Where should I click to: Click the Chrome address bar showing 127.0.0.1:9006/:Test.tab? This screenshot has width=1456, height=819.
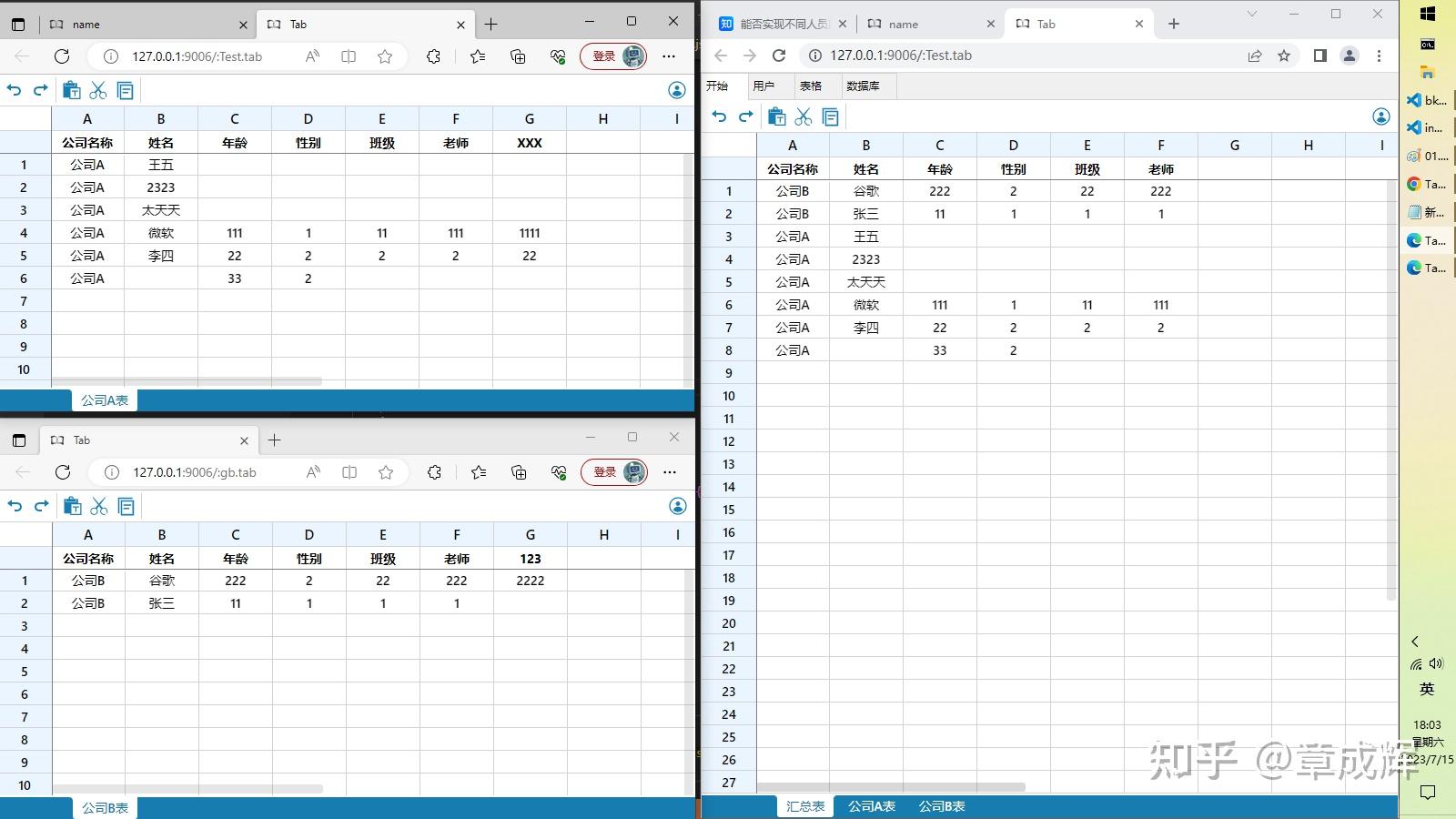click(x=1001, y=56)
